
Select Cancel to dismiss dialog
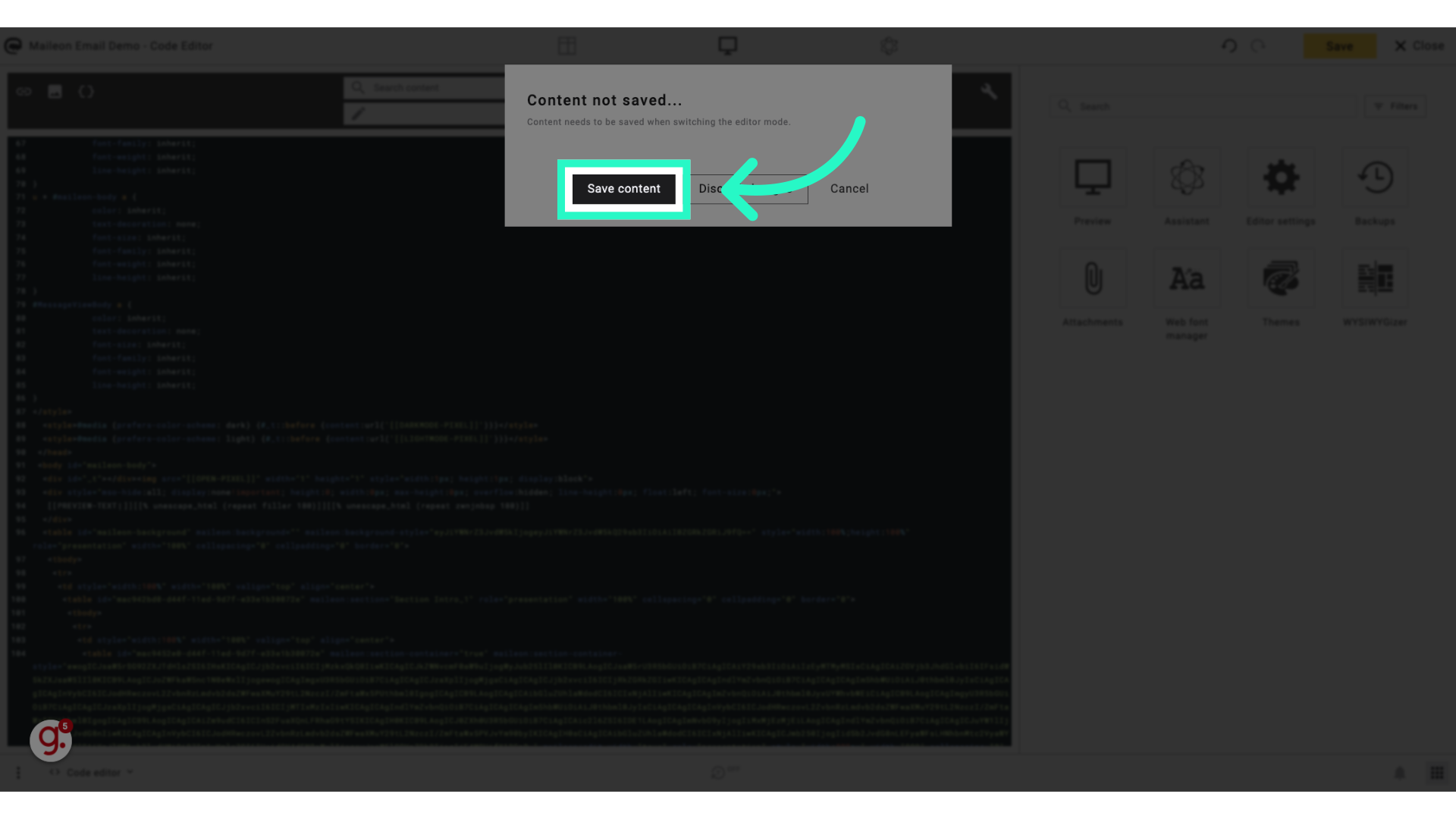click(x=849, y=188)
